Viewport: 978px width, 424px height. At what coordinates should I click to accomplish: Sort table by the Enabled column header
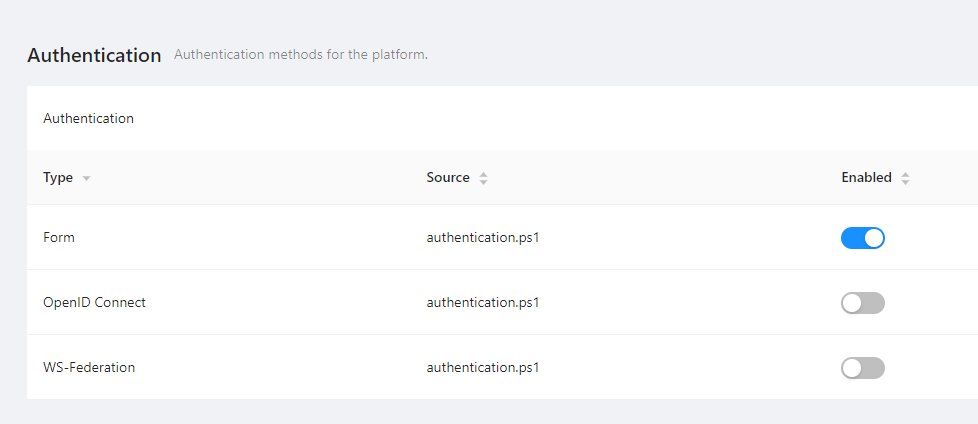(x=866, y=177)
